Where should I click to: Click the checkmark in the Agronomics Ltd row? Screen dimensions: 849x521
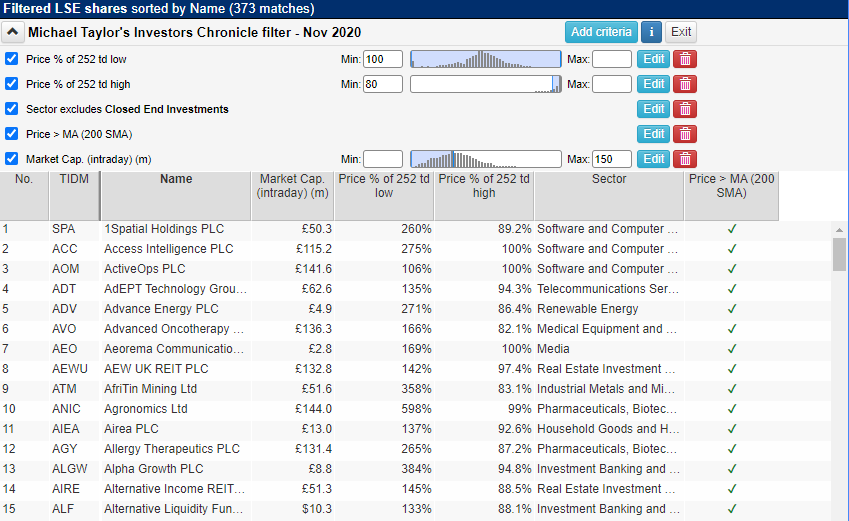[x=732, y=409]
